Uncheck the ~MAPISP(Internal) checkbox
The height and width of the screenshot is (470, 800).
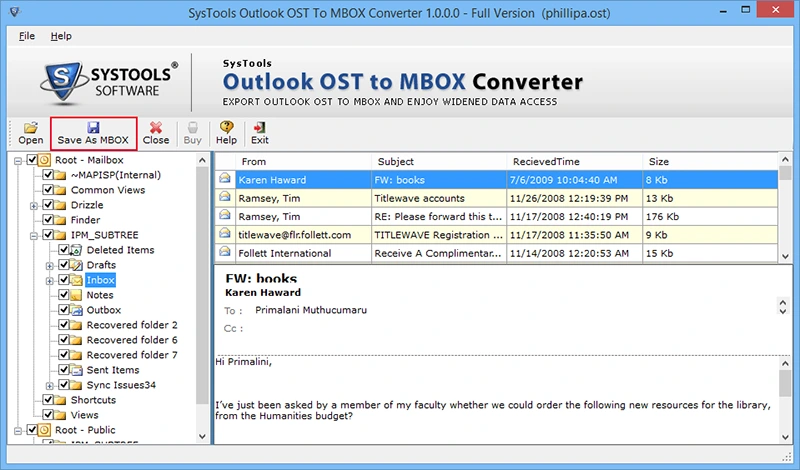coord(48,175)
